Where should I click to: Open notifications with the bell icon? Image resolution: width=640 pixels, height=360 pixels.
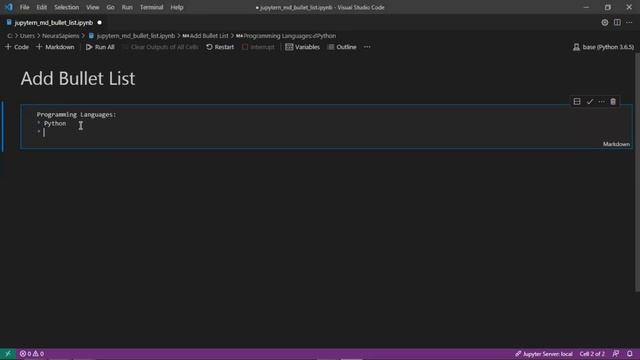pyautogui.click(x=630, y=354)
